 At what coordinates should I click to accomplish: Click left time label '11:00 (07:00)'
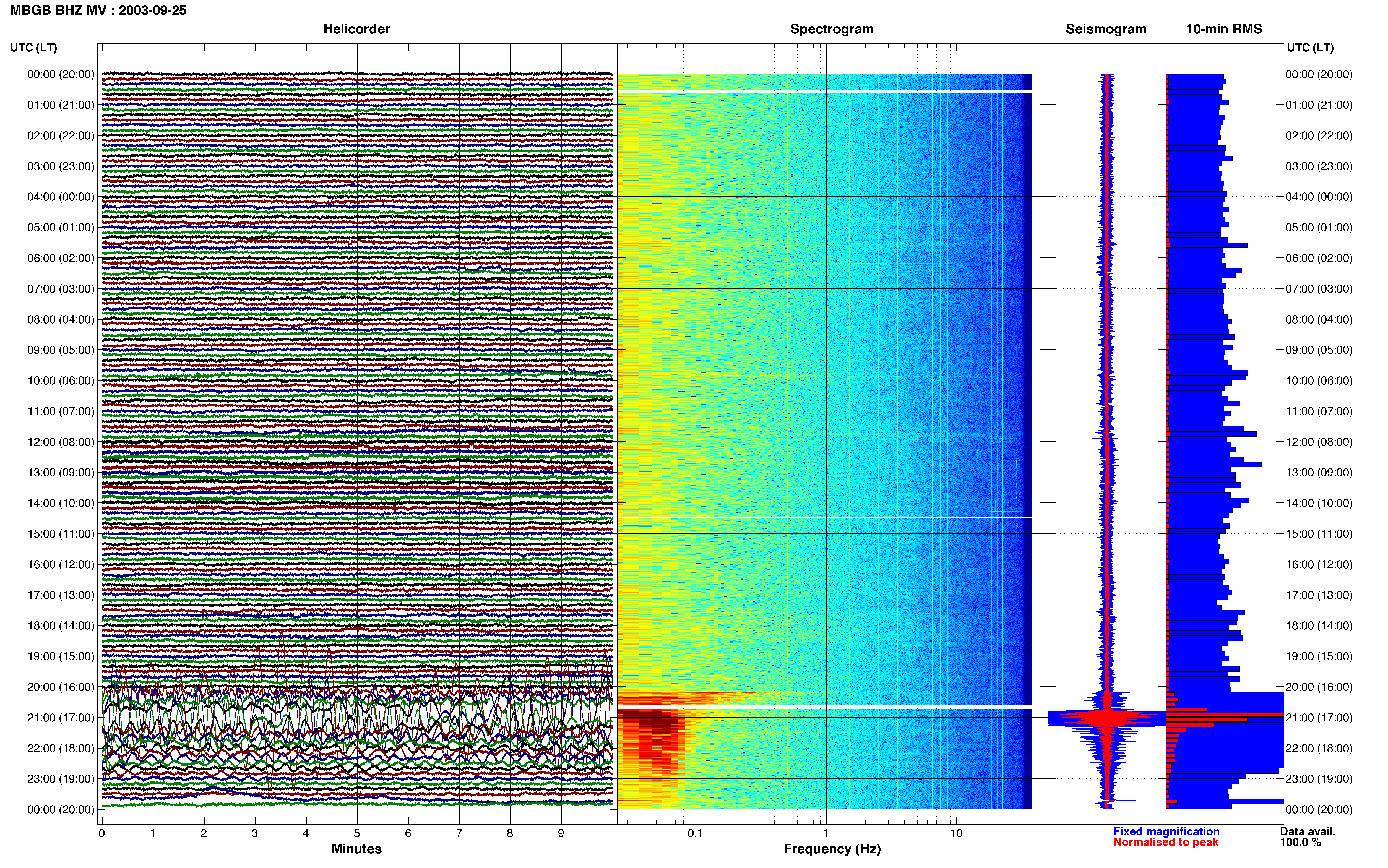tap(61, 411)
